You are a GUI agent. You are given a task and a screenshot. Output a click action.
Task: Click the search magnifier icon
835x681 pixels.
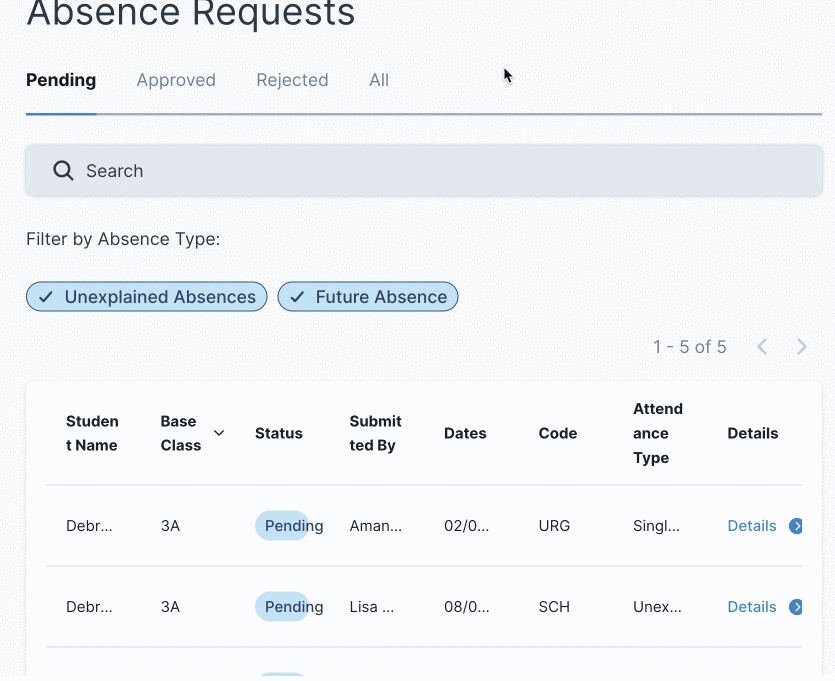pos(62,170)
